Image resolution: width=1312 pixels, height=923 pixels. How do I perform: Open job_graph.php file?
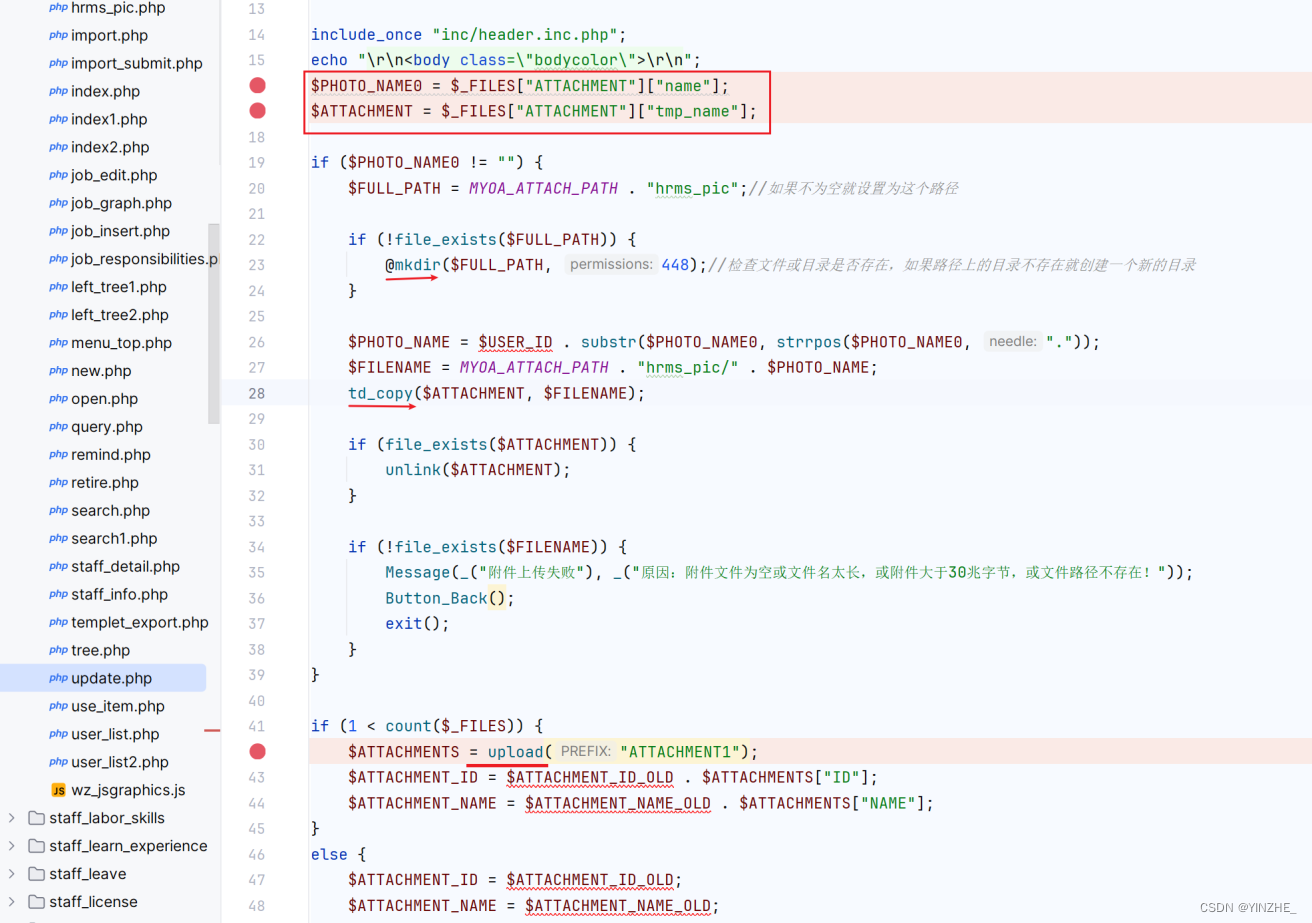coord(121,204)
